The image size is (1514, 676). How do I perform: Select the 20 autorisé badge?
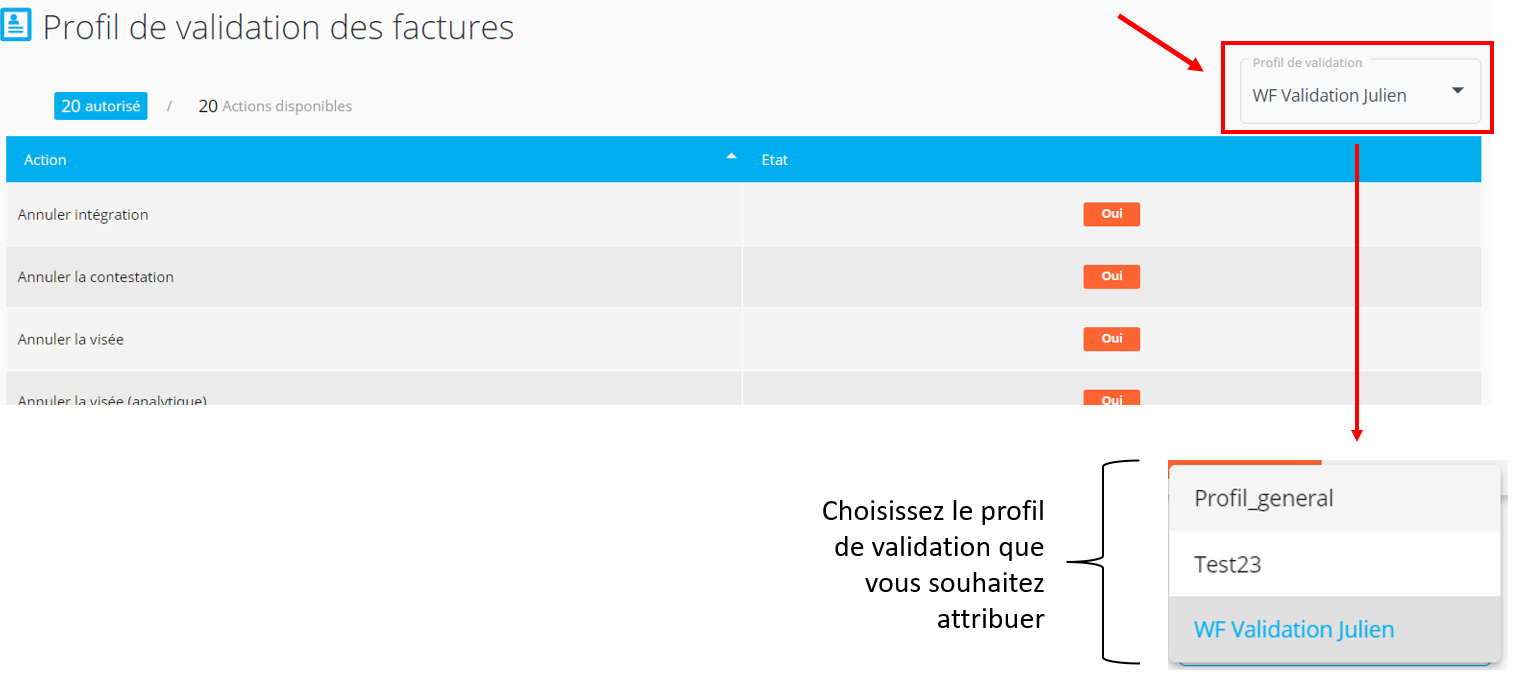pyautogui.click(x=101, y=106)
